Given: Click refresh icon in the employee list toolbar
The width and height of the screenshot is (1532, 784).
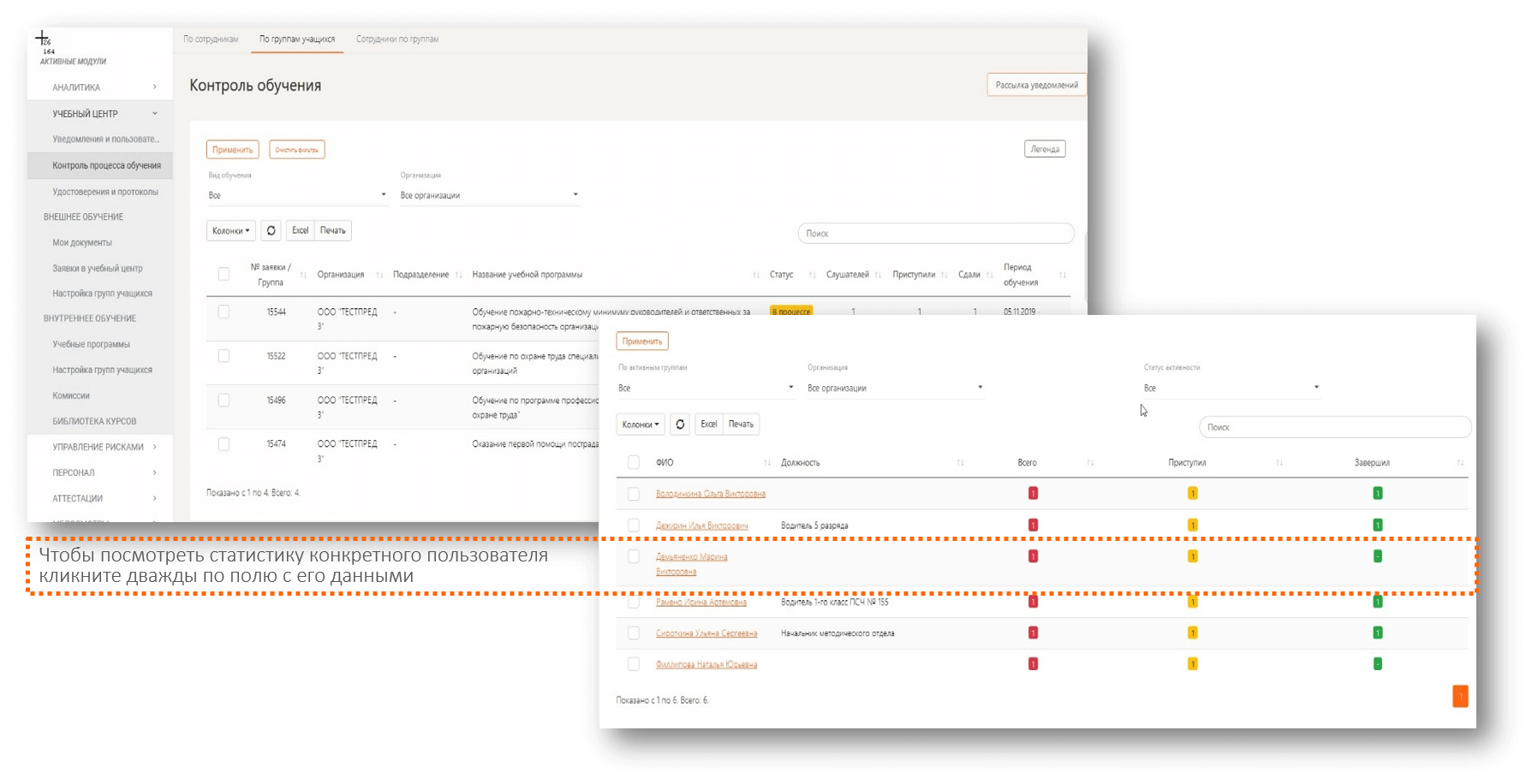Looking at the screenshot, I should point(680,425).
